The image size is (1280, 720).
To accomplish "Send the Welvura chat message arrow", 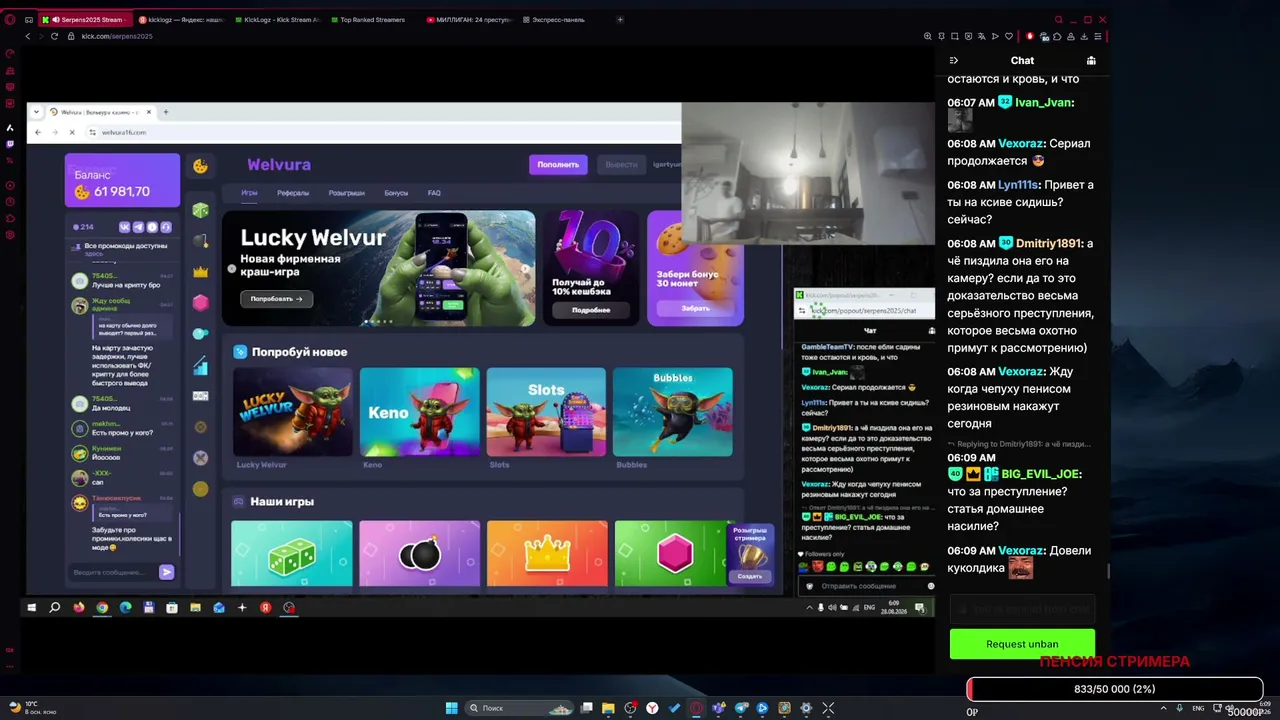I will (166, 572).
